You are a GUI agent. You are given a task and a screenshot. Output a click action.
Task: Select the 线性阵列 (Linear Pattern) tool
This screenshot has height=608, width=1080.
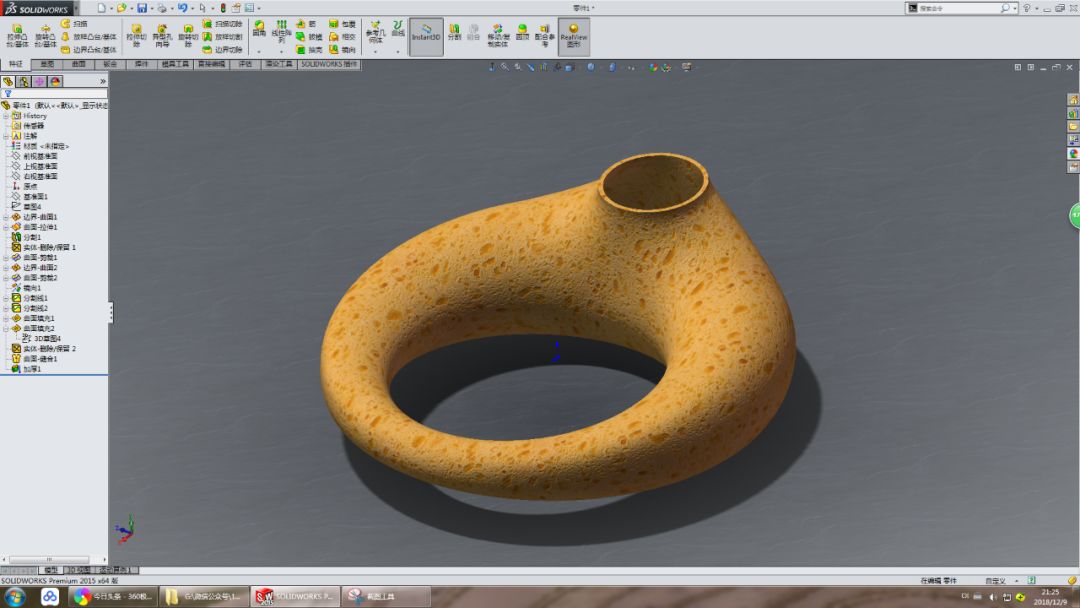[282, 28]
